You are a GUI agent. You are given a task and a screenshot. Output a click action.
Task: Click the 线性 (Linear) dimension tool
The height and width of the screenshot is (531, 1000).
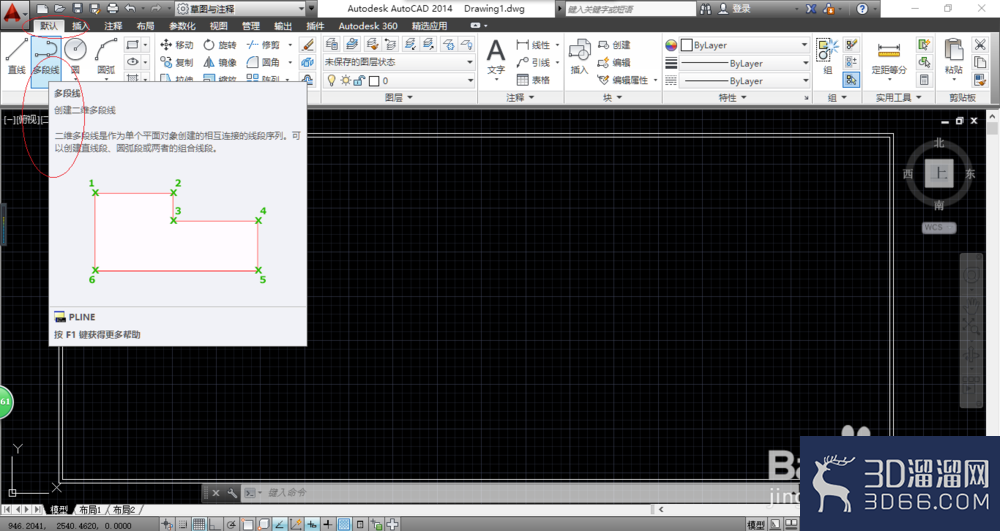[534, 45]
